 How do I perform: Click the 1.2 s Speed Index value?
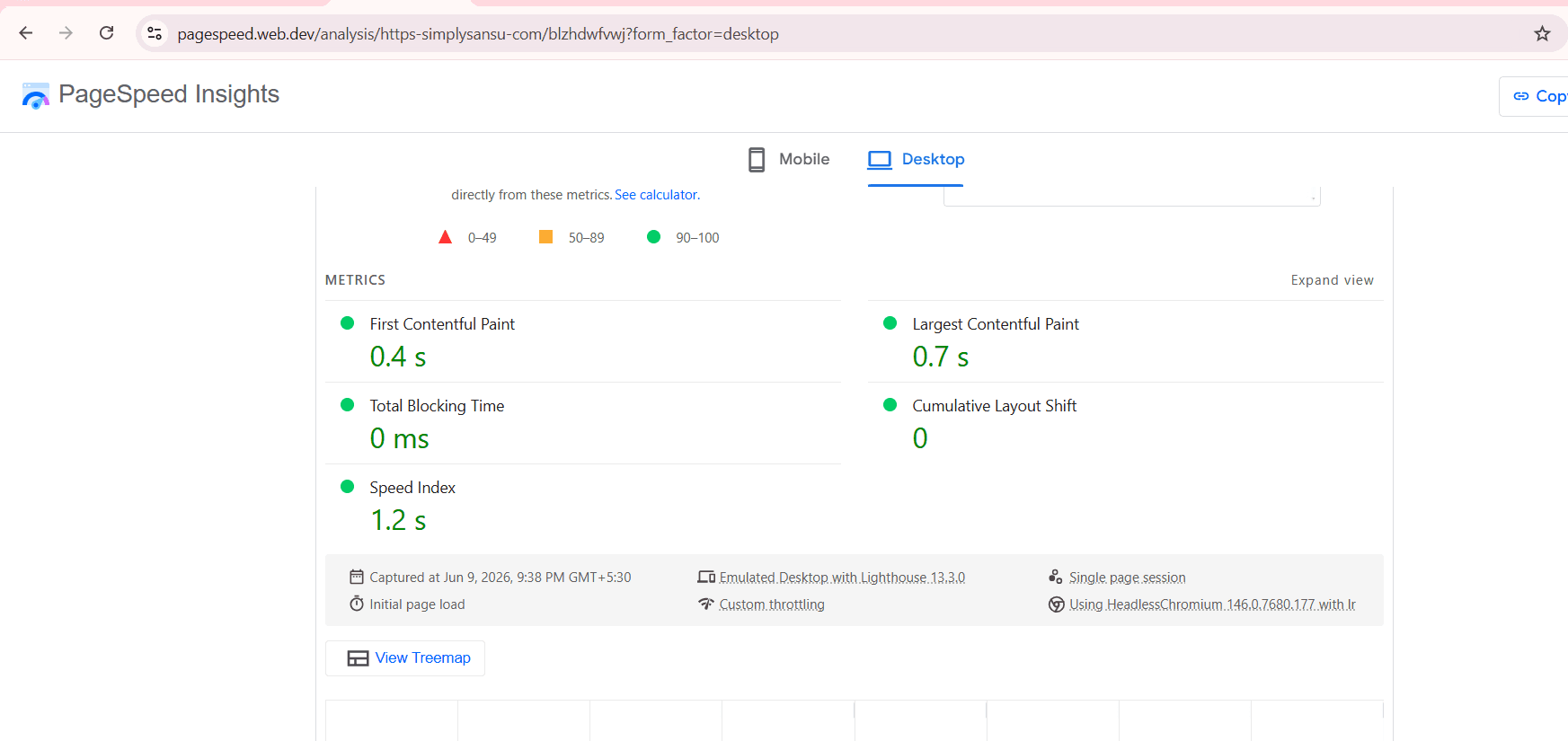click(398, 520)
